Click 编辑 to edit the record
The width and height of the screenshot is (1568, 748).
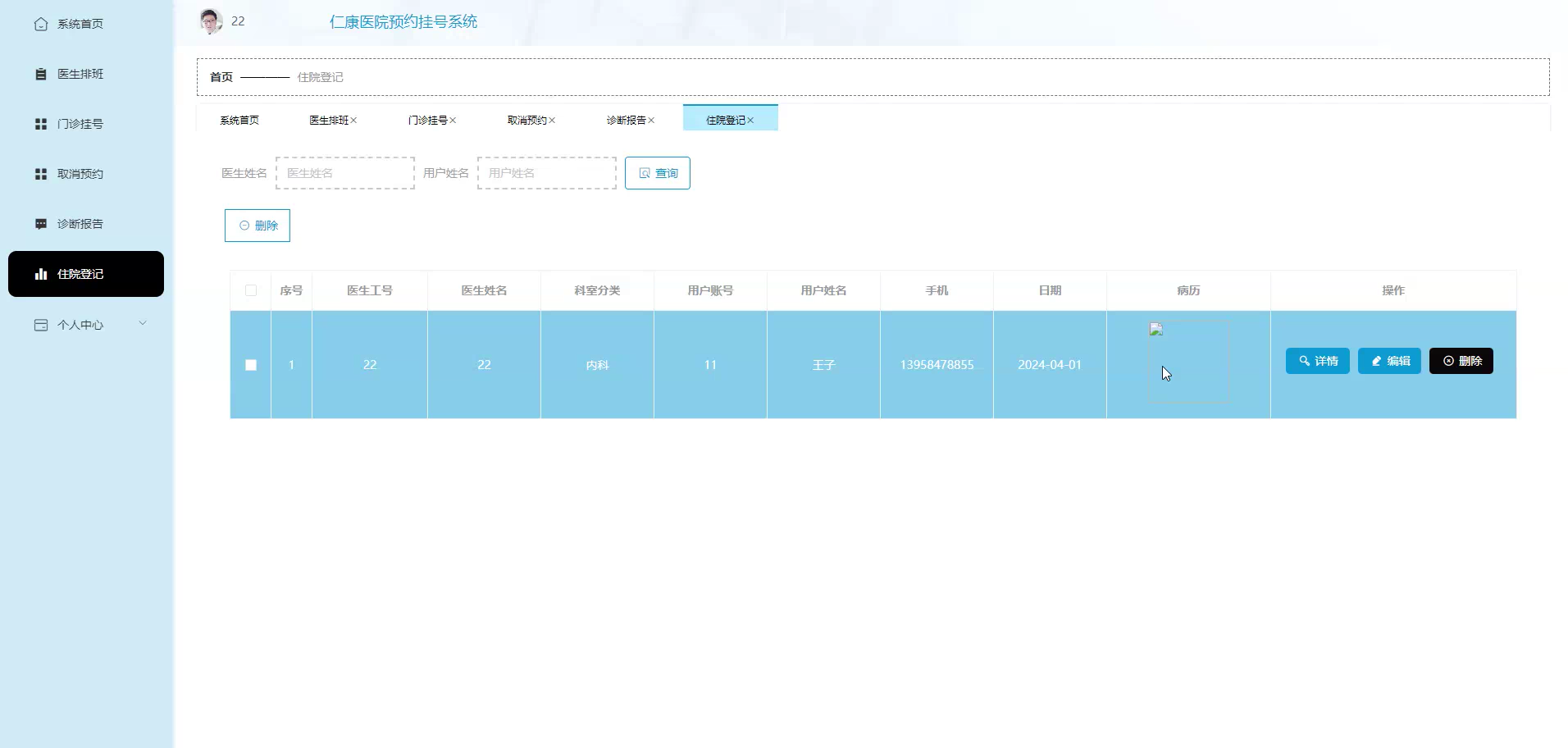1389,361
